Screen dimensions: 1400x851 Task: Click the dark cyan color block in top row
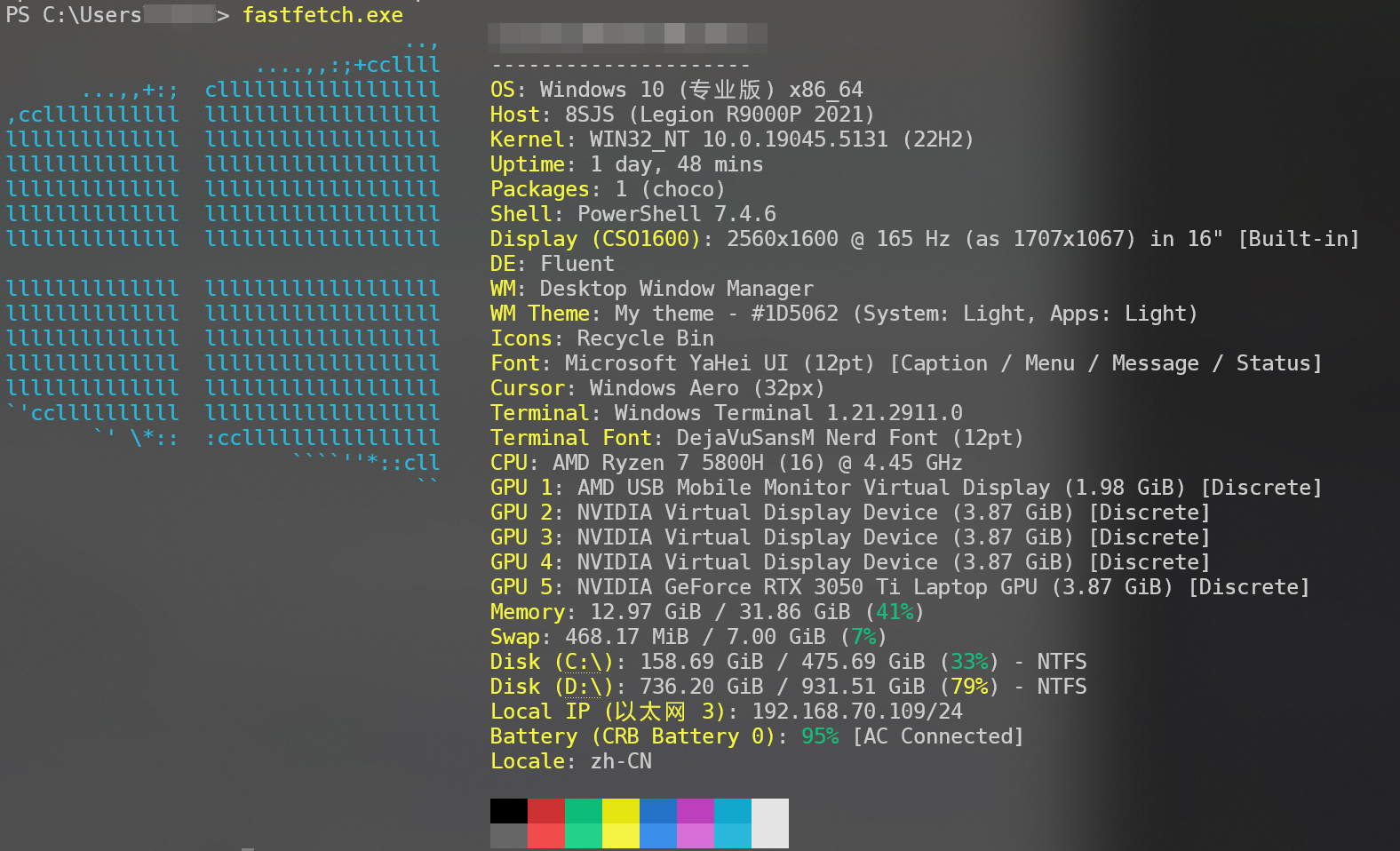[733, 811]
